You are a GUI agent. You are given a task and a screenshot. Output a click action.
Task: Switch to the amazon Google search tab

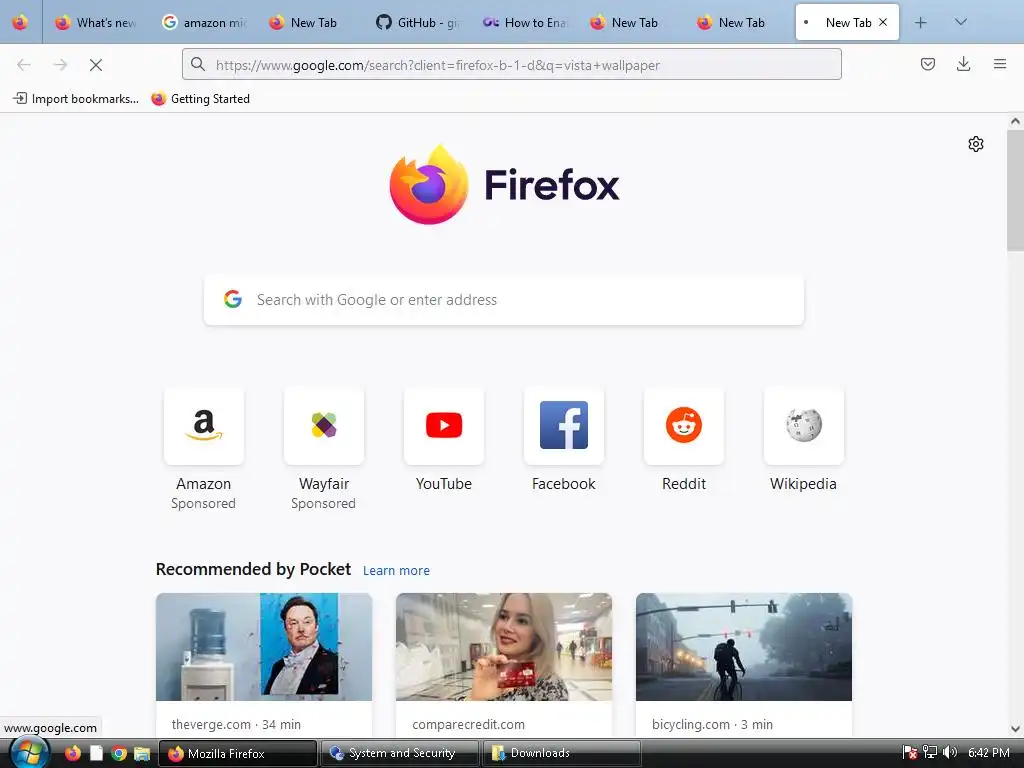pyautogui.click(x=204, y=22)
